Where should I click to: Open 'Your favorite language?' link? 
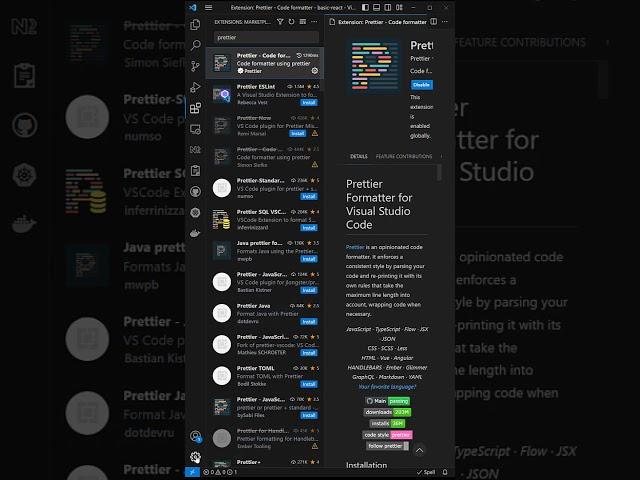coord(387,387)
